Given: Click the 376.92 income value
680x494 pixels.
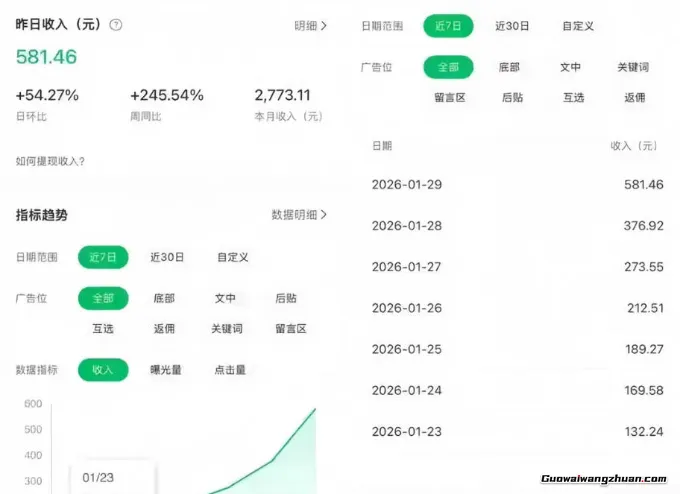Looking at the screenshot, I should pos(644,226).
